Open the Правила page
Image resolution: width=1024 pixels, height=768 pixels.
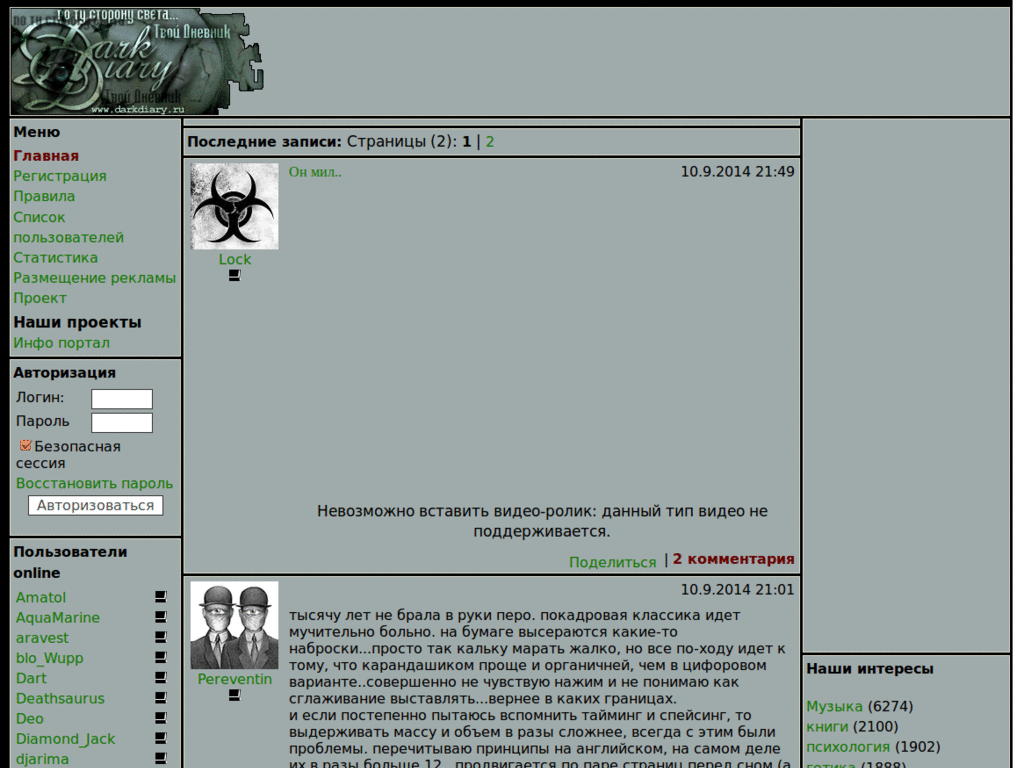(44, 196)
